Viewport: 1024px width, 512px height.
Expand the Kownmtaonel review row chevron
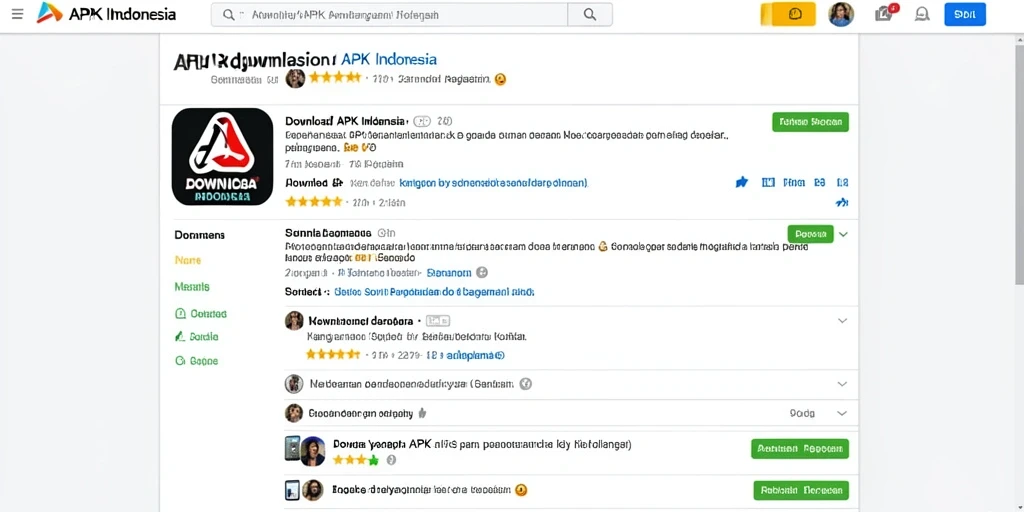click(842, 321)
